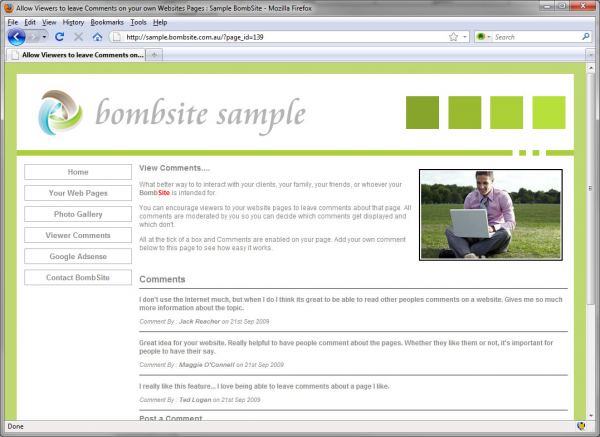Click the scrollbar up arrow

pyautogui.click(x=590, y=68)
